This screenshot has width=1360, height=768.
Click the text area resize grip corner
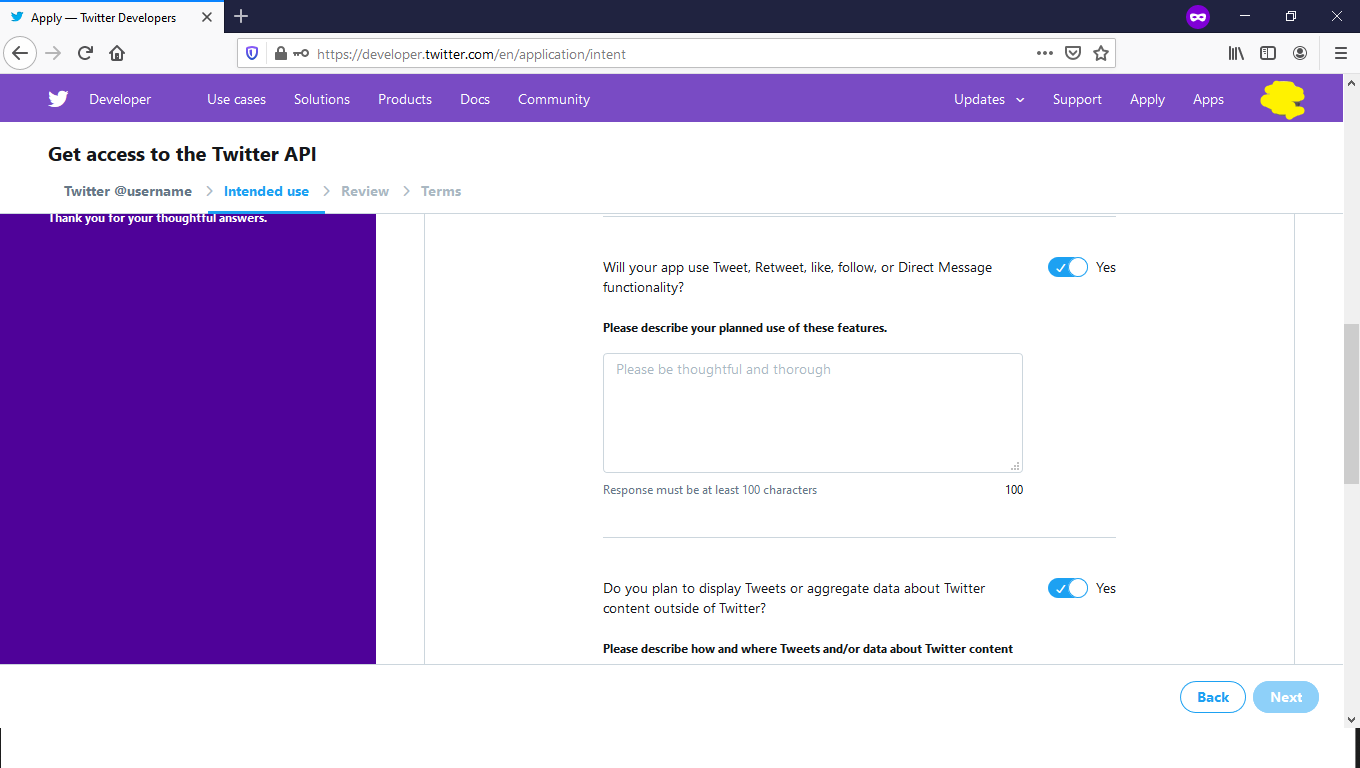click(x=1015, y=465)
